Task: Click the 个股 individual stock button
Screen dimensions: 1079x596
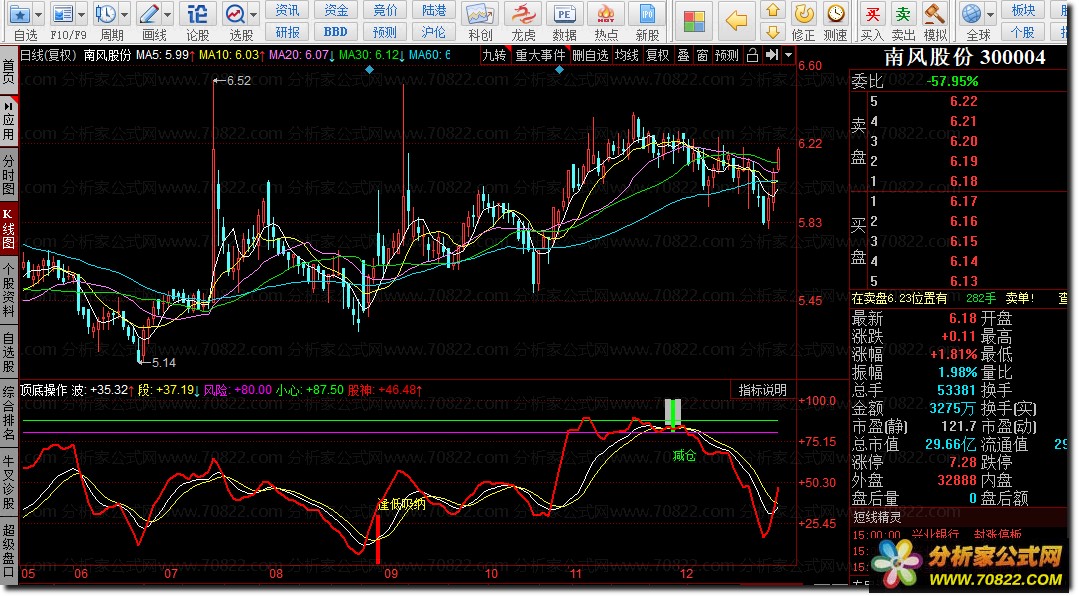Action: (x=1023, y=32)
